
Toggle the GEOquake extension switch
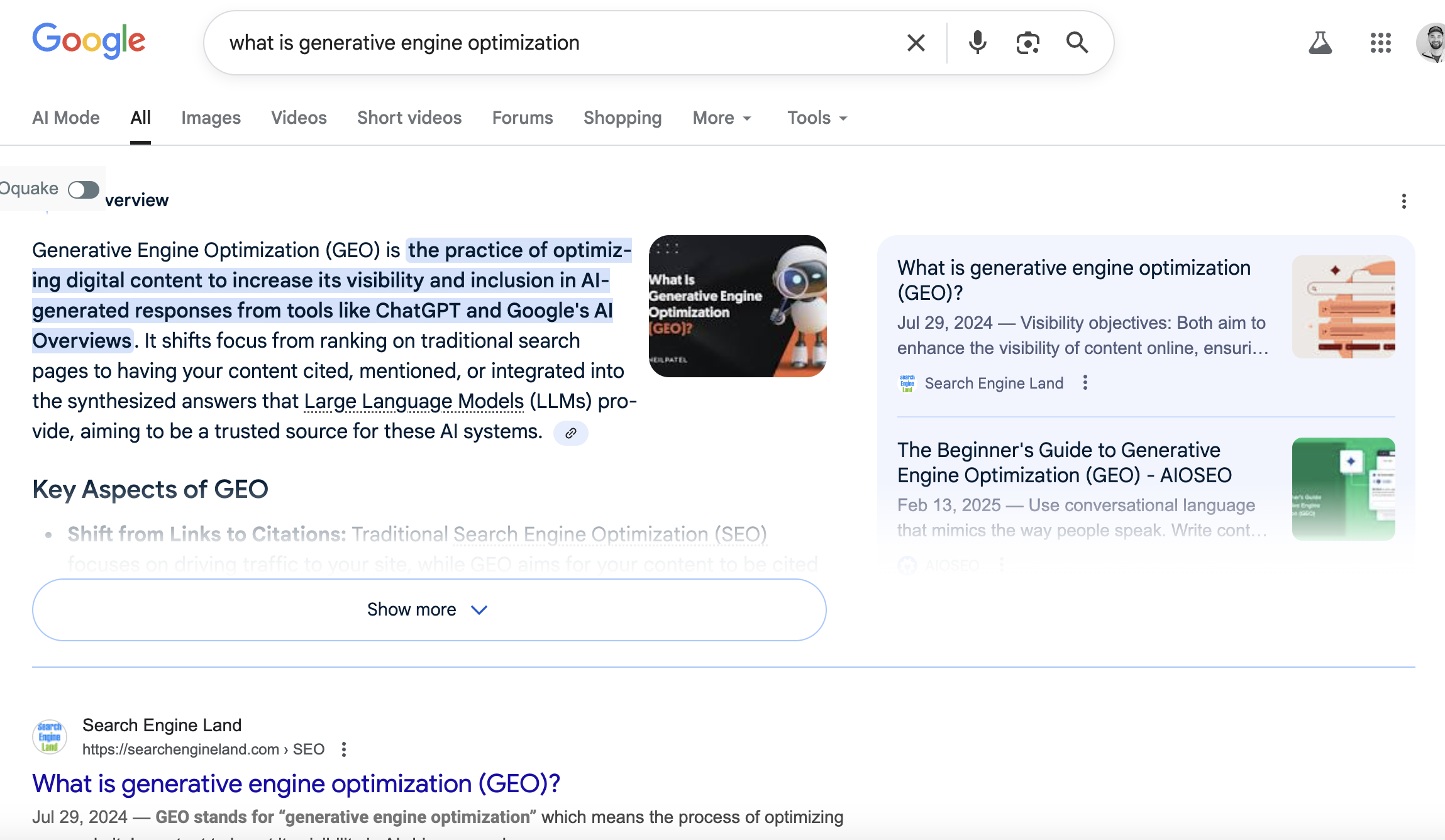coord(82,189)
